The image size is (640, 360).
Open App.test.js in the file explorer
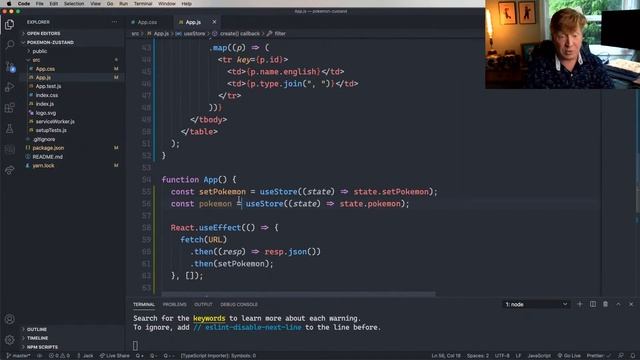pos(48,86)
